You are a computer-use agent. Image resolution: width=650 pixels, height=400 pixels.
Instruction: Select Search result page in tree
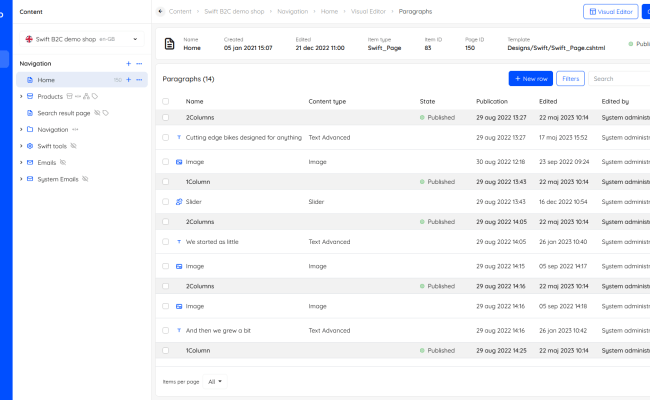click(64, 113)
